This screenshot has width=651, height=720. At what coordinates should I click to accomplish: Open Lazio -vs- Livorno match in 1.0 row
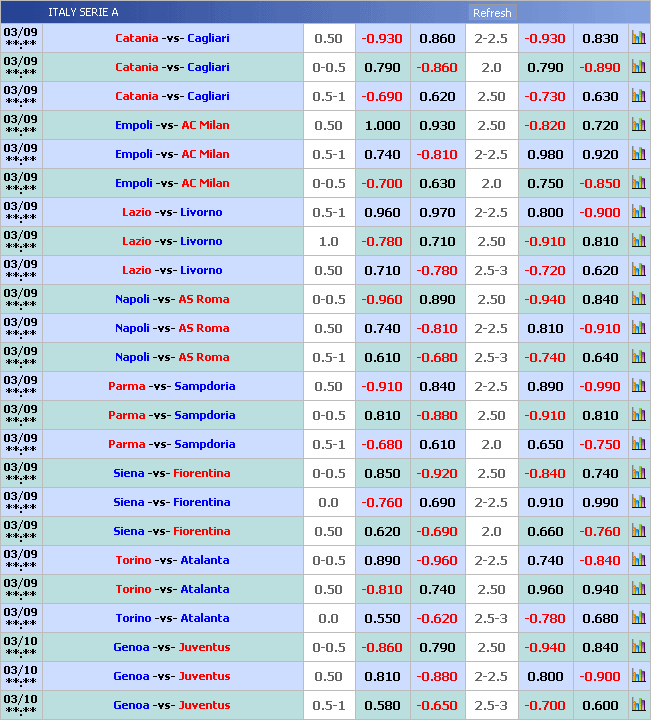[x=172, y=241]
